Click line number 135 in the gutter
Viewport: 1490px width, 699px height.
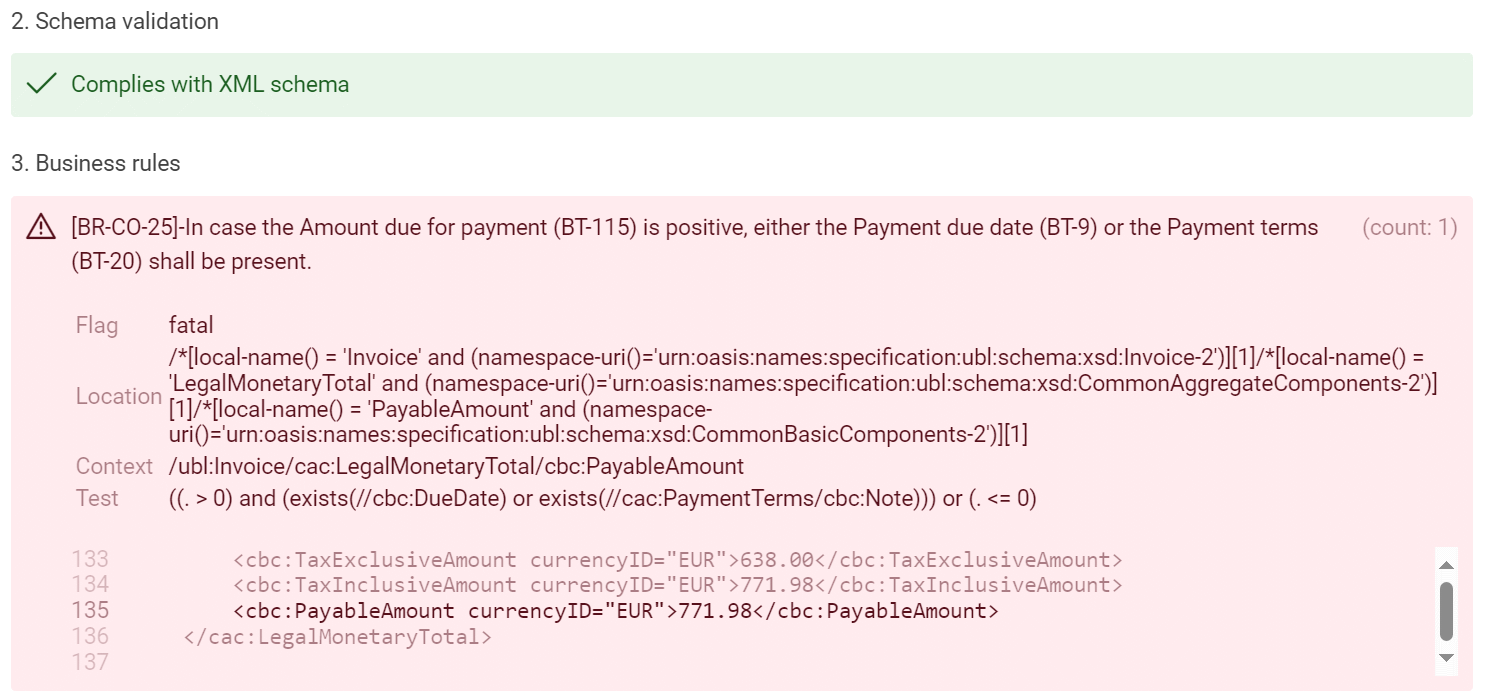click(x=90, y=611)
